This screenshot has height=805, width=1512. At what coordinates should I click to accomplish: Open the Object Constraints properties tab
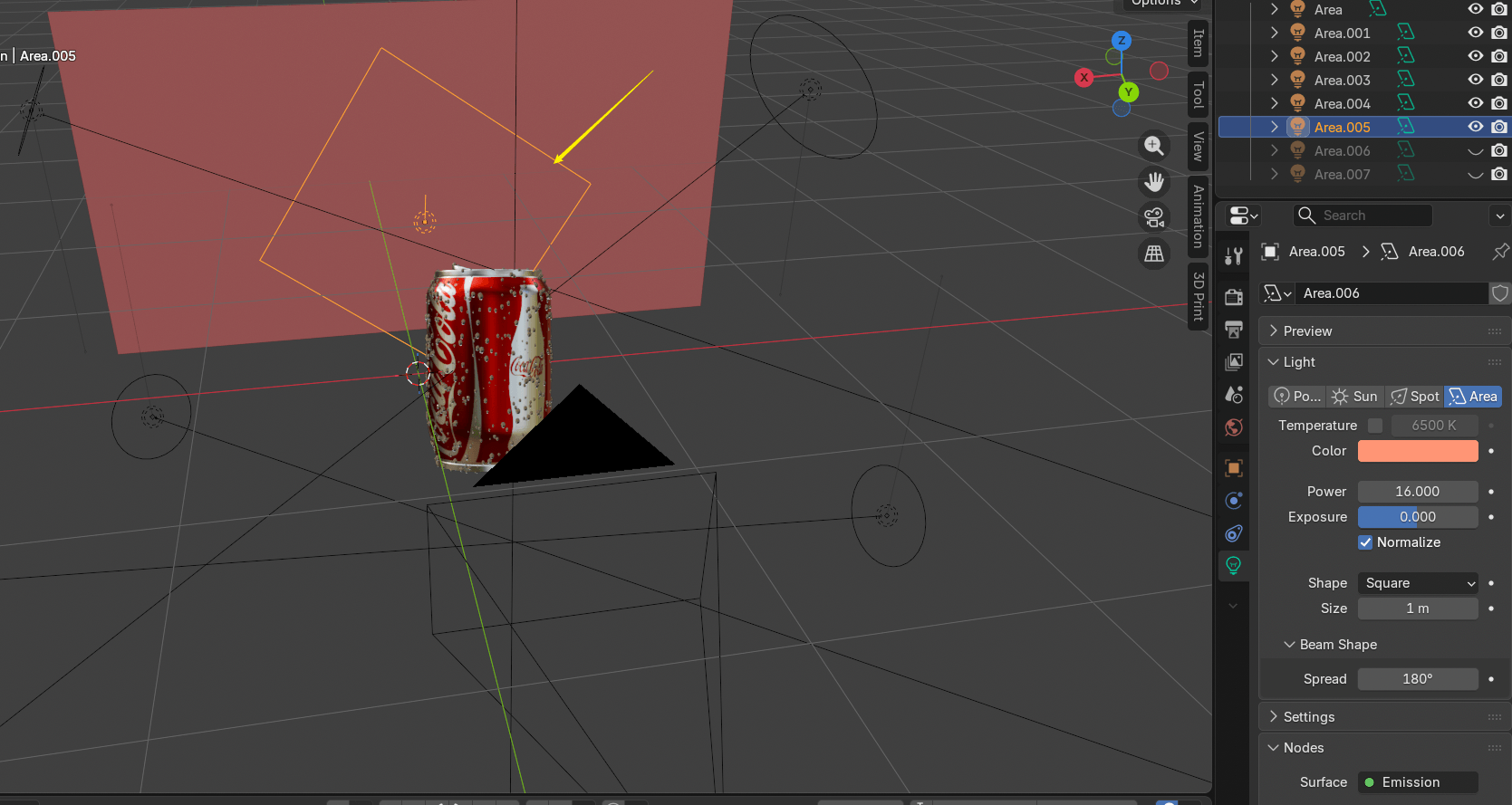(x=1234, y=533)
